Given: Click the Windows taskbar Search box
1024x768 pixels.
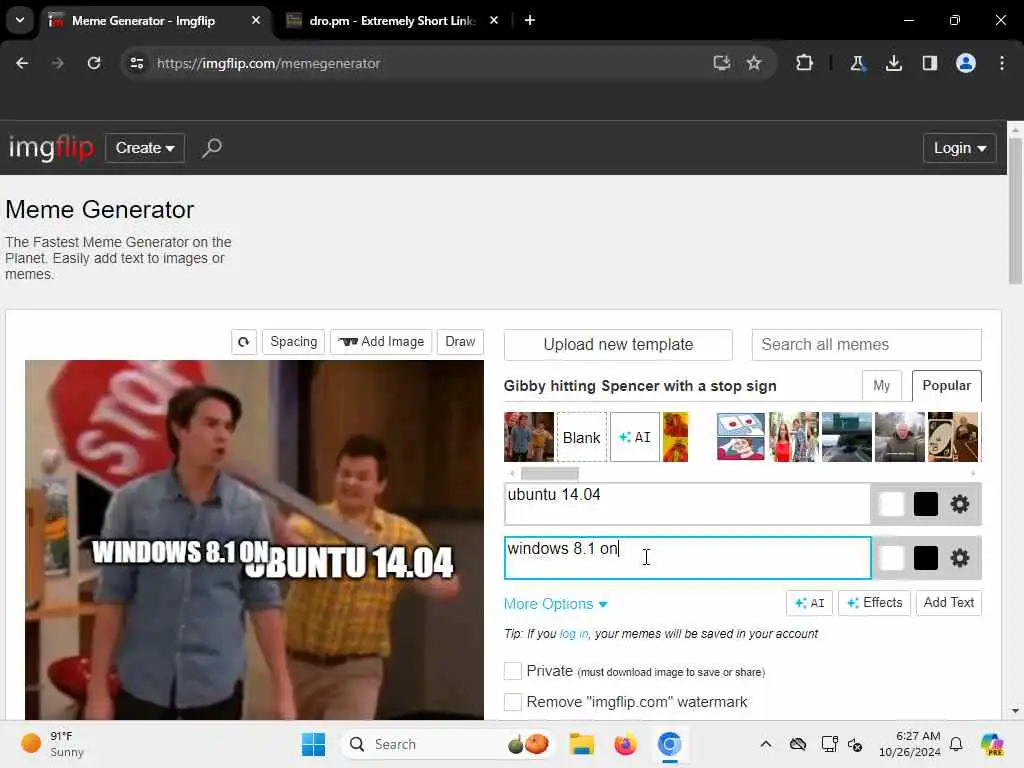Looking at the screenshot, I should (x=447, y=744).
